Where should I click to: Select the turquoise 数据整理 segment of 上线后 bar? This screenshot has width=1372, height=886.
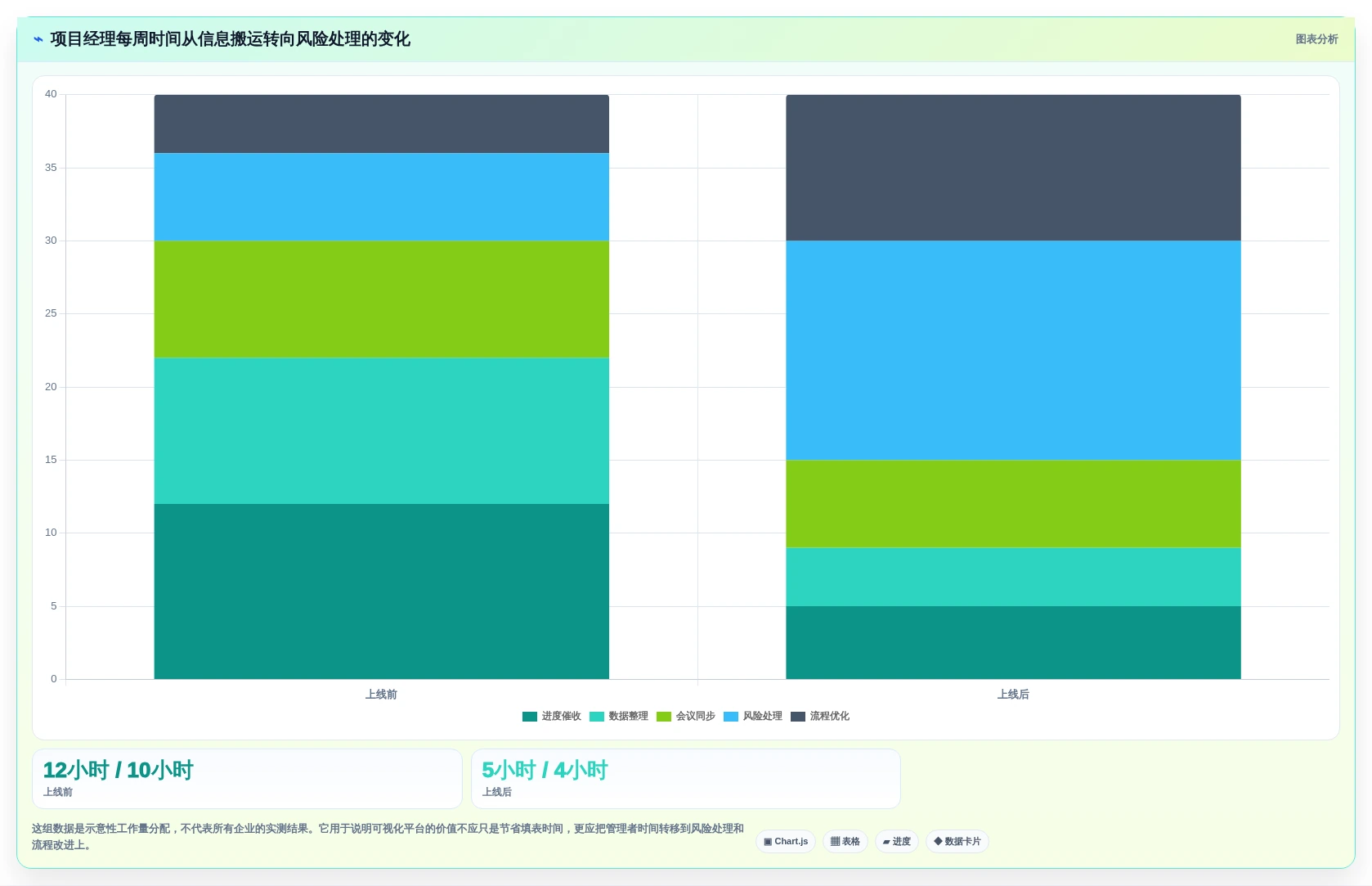tap(1013, 577)
